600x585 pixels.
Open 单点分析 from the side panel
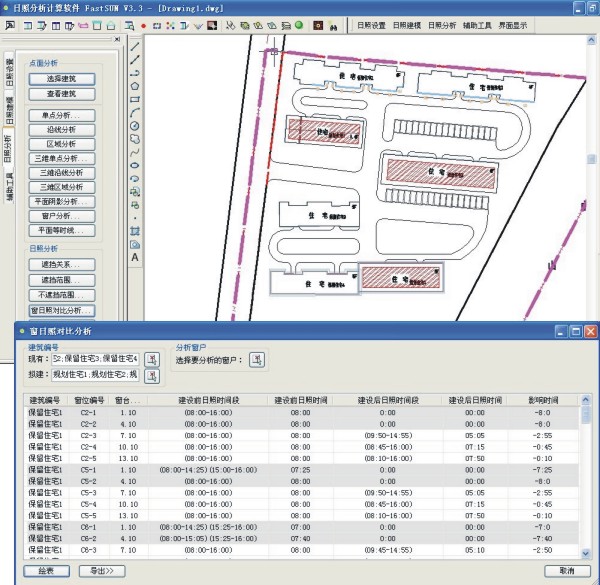point(60,116)
